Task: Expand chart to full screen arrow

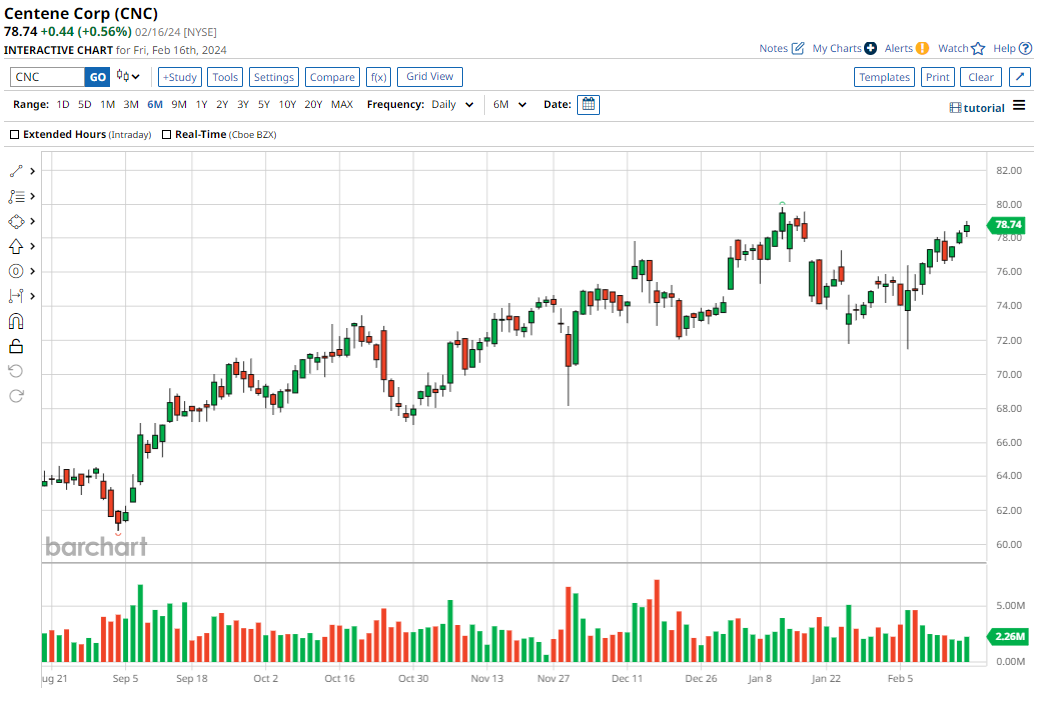Action: [1020, 77]
